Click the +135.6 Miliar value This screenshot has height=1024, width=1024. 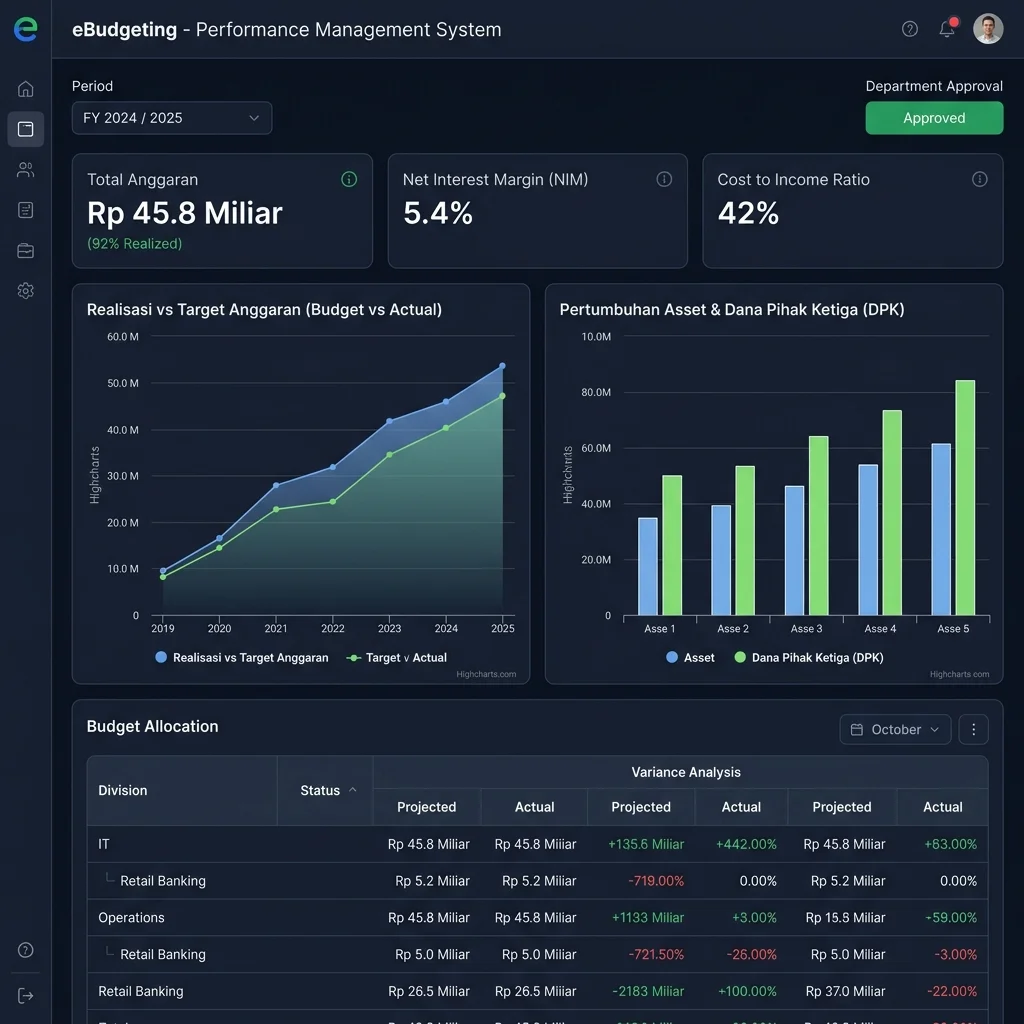coord(646,844)
